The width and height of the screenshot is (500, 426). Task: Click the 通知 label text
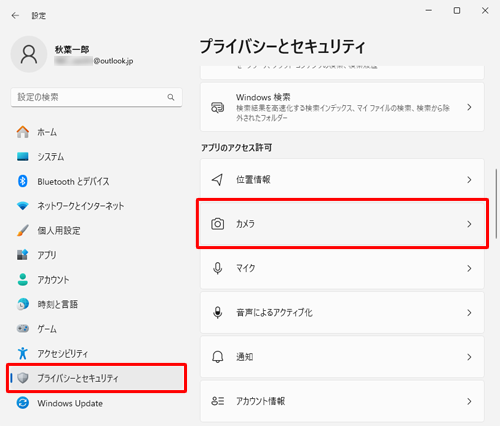click(x=245, y=357)
